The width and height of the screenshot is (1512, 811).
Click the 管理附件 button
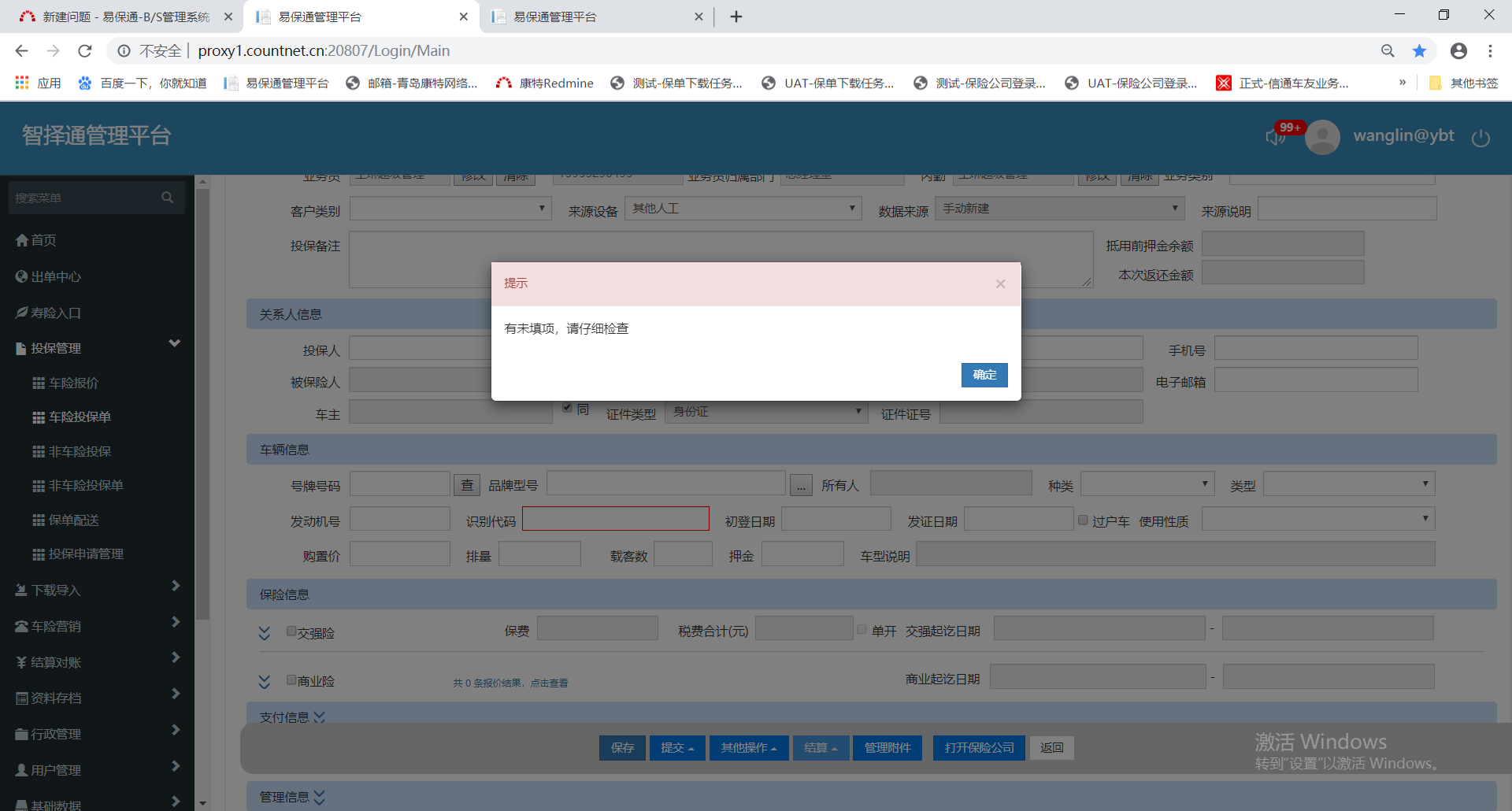point(888,748)
